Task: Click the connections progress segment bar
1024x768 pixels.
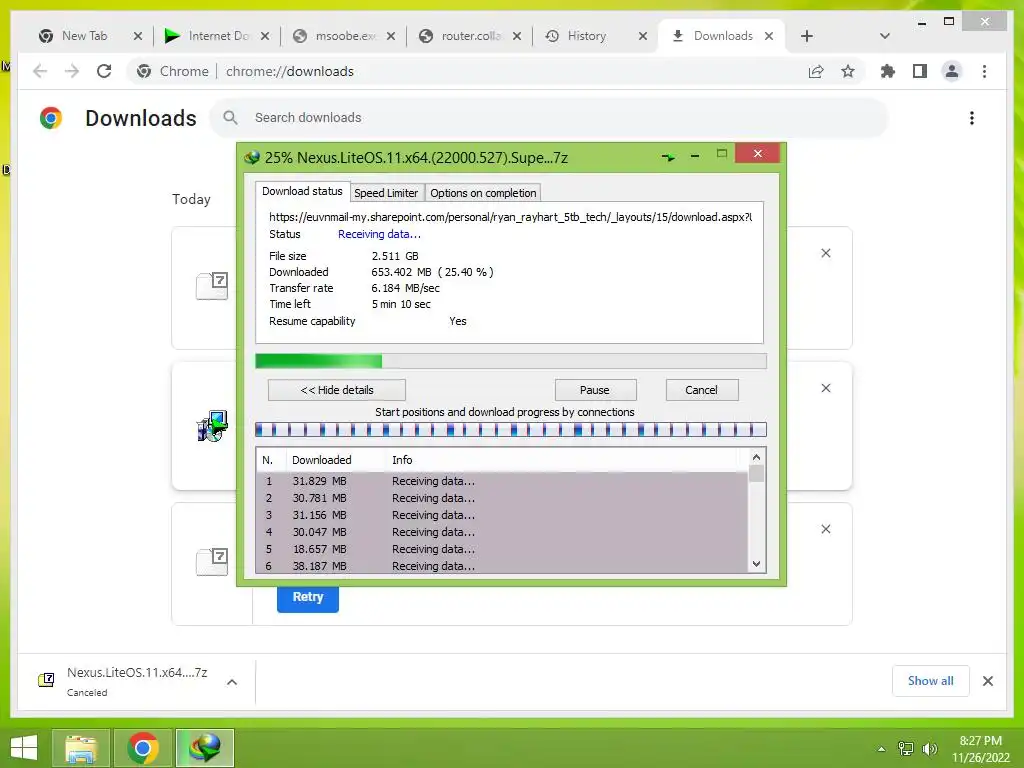Action: 511,430
